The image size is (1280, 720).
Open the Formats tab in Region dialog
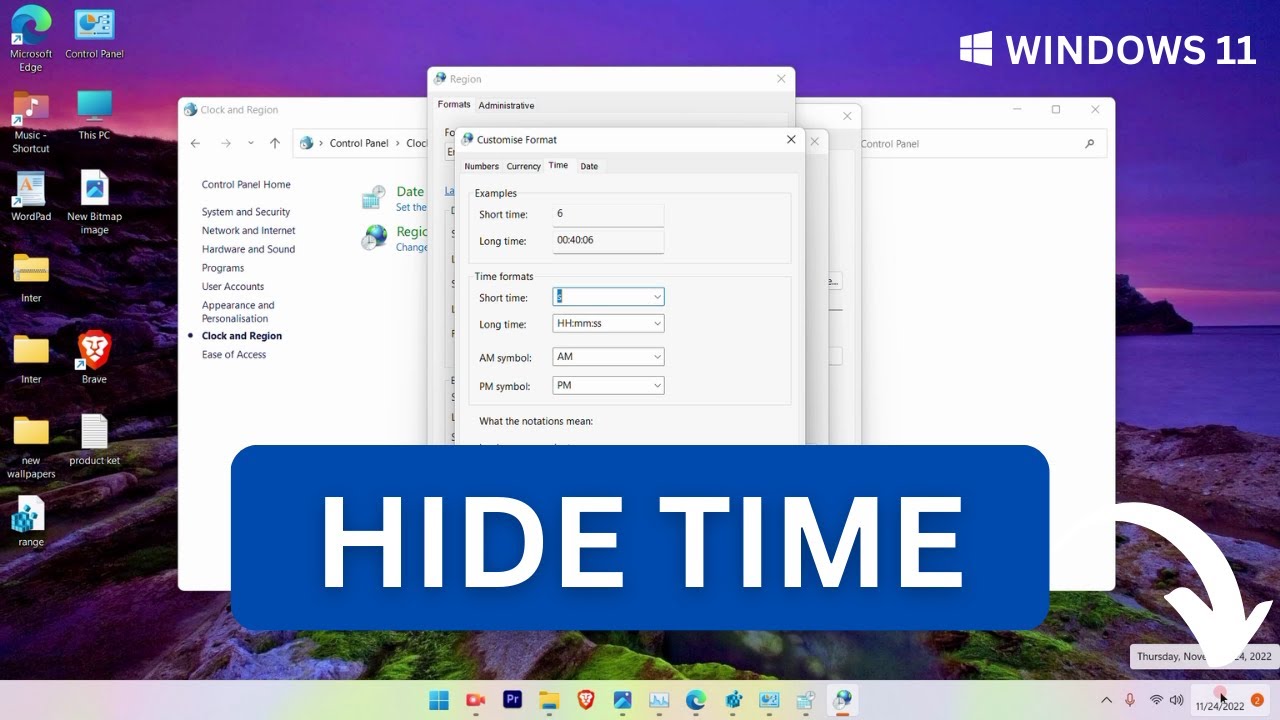coord(454,105)
